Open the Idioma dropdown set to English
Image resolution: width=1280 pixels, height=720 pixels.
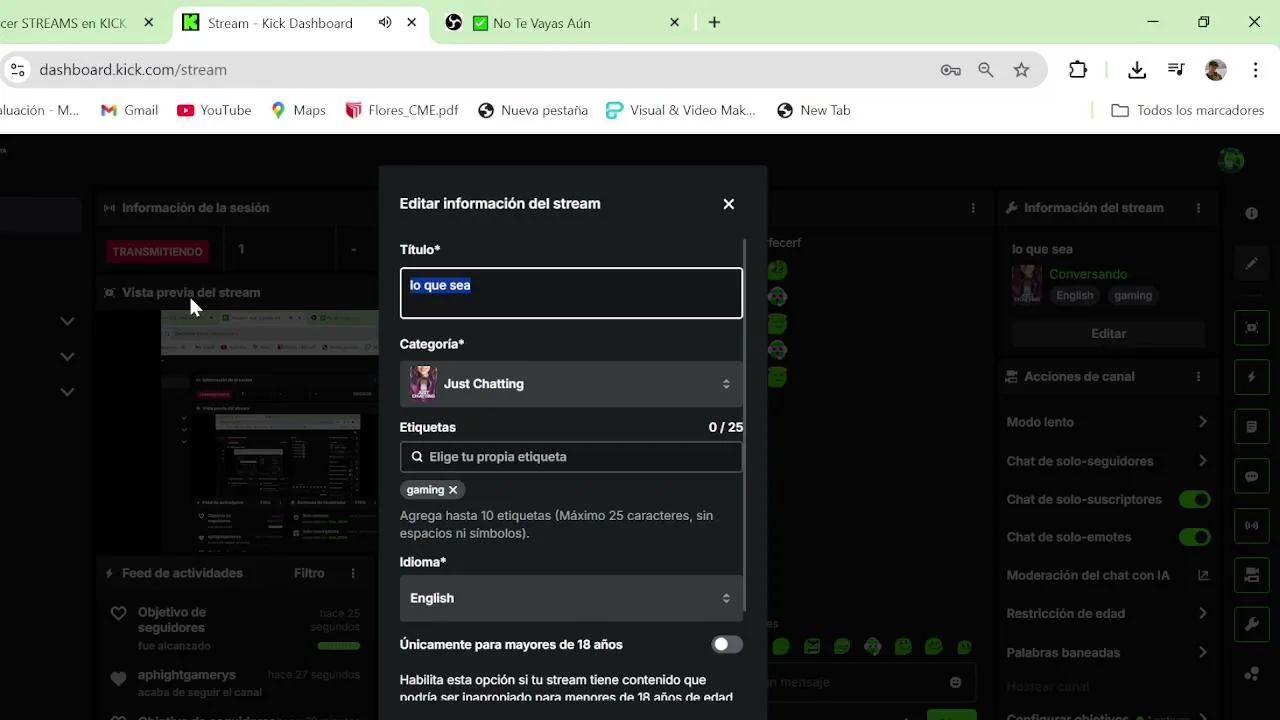click(571, 598)
